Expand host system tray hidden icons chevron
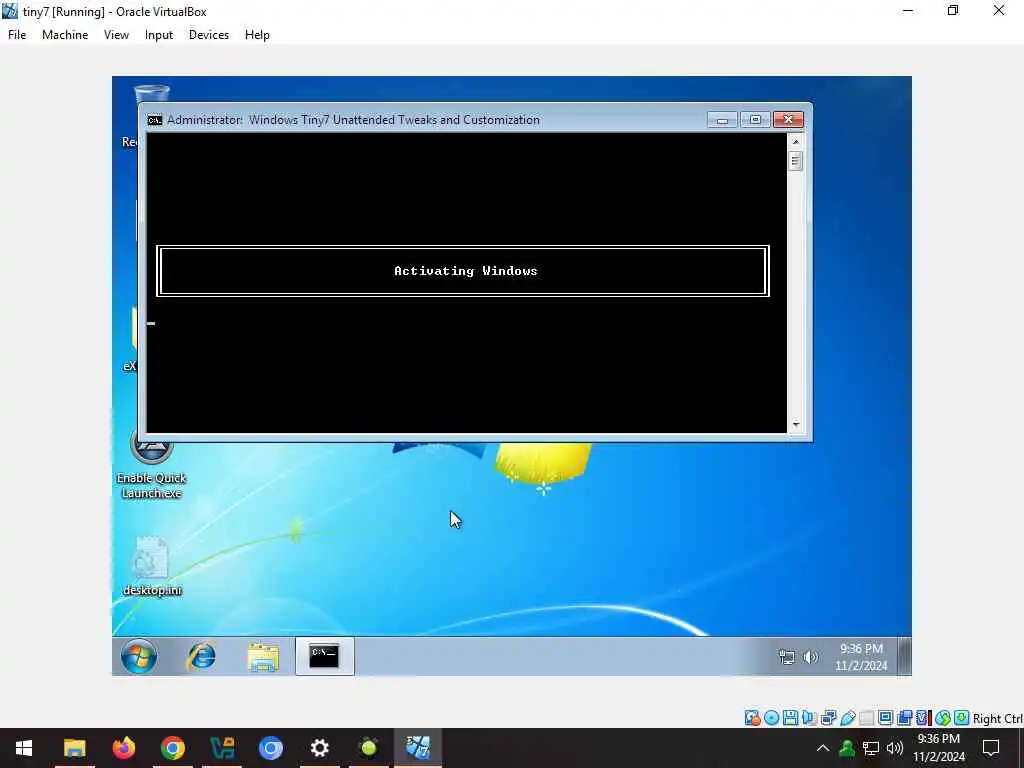Viewport: 1024px width, 768px height. tap(823, 748)
